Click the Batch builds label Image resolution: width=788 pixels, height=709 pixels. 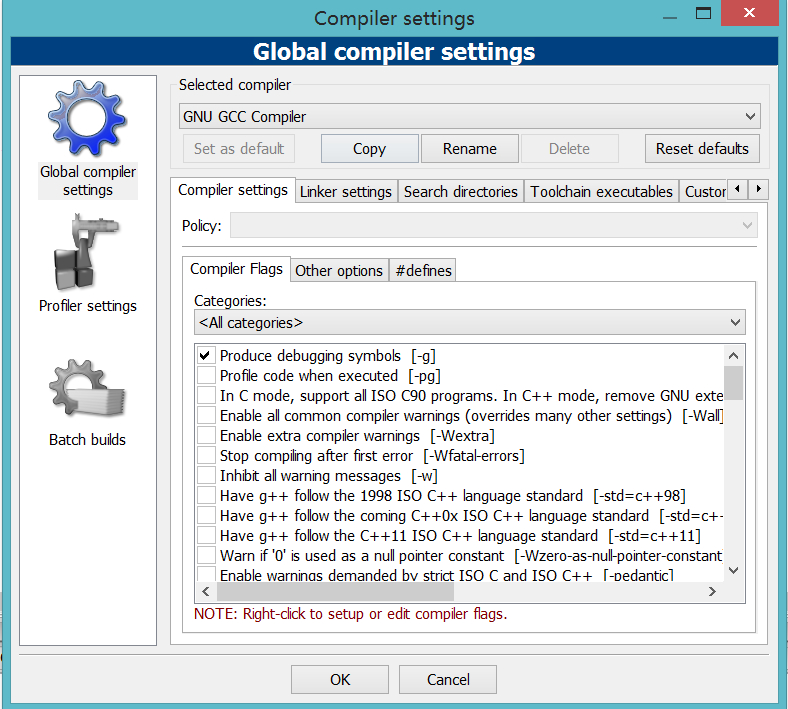tap(87, 440)
